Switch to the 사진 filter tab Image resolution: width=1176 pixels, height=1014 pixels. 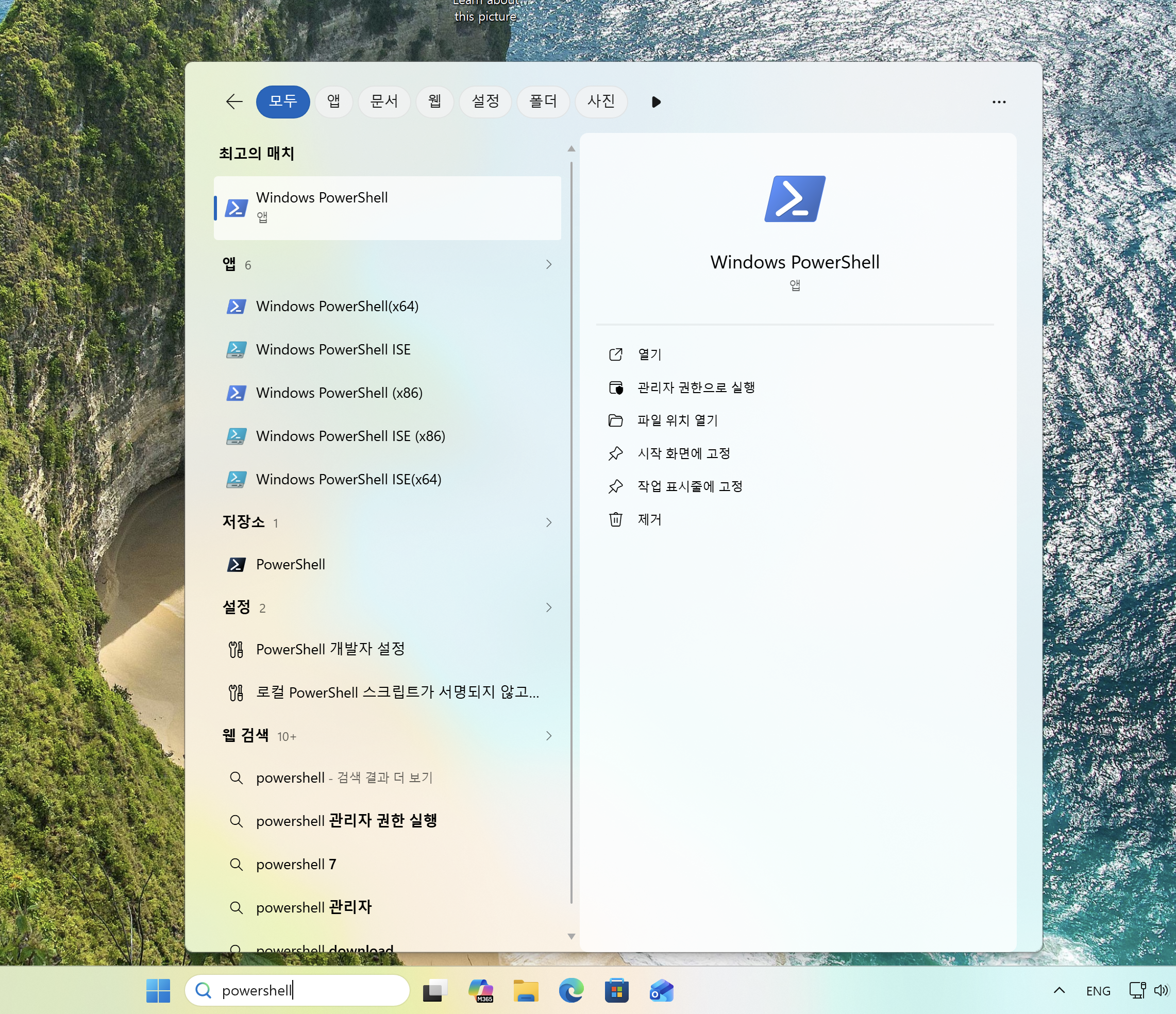[601, 102]
